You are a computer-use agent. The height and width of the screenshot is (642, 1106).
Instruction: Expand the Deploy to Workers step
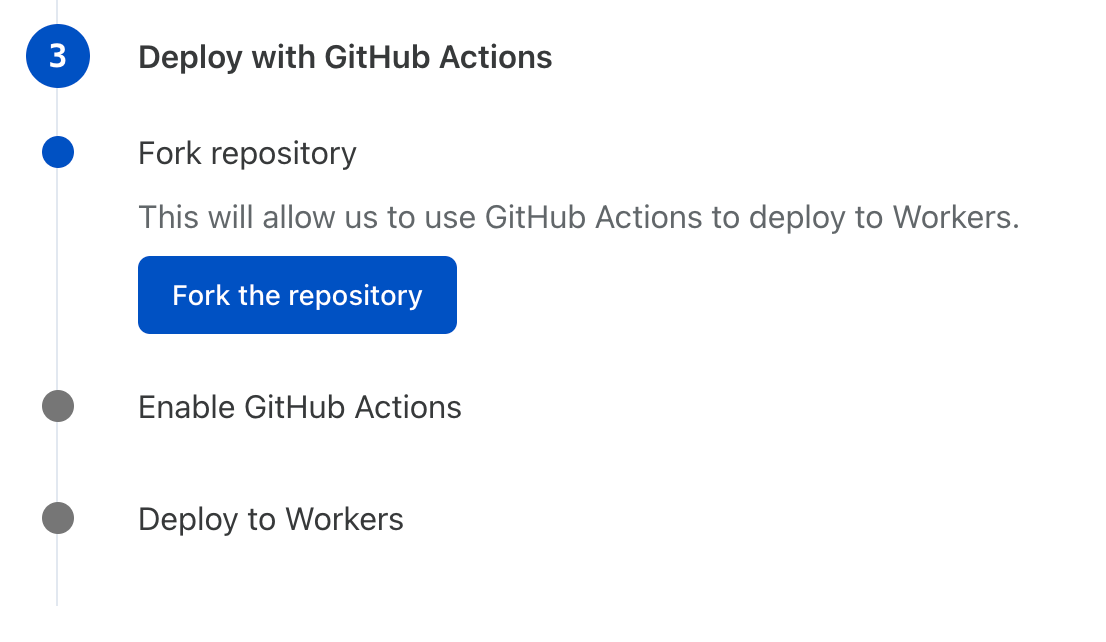point(271,520)
